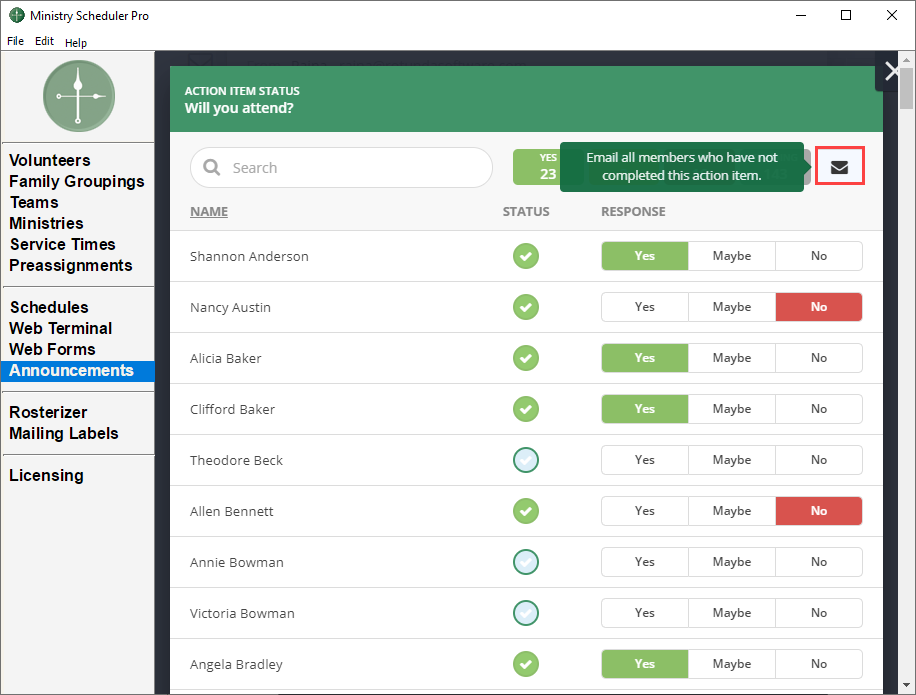Select Maybe for Angela Bradley
916x695 pixels.
(x=731, y=664)
